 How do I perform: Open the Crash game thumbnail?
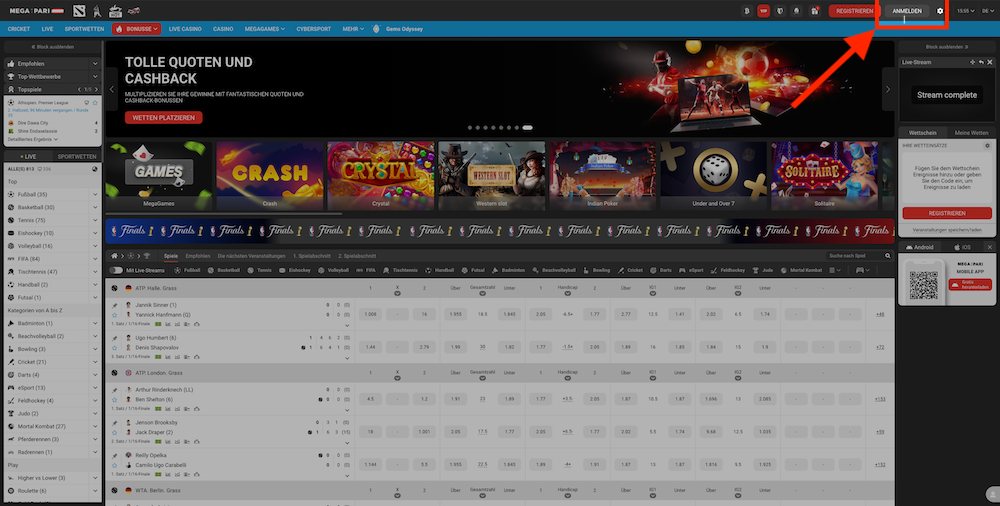tap(270, 175)
